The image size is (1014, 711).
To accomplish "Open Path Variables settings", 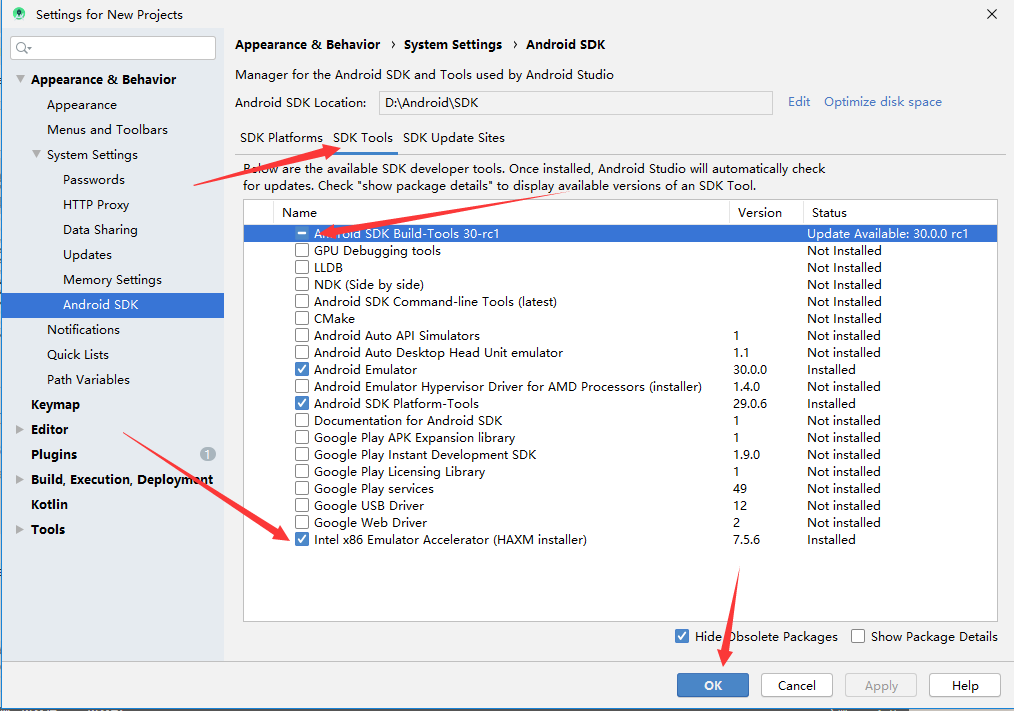I will pyautogui.click(x=89, y=380).
